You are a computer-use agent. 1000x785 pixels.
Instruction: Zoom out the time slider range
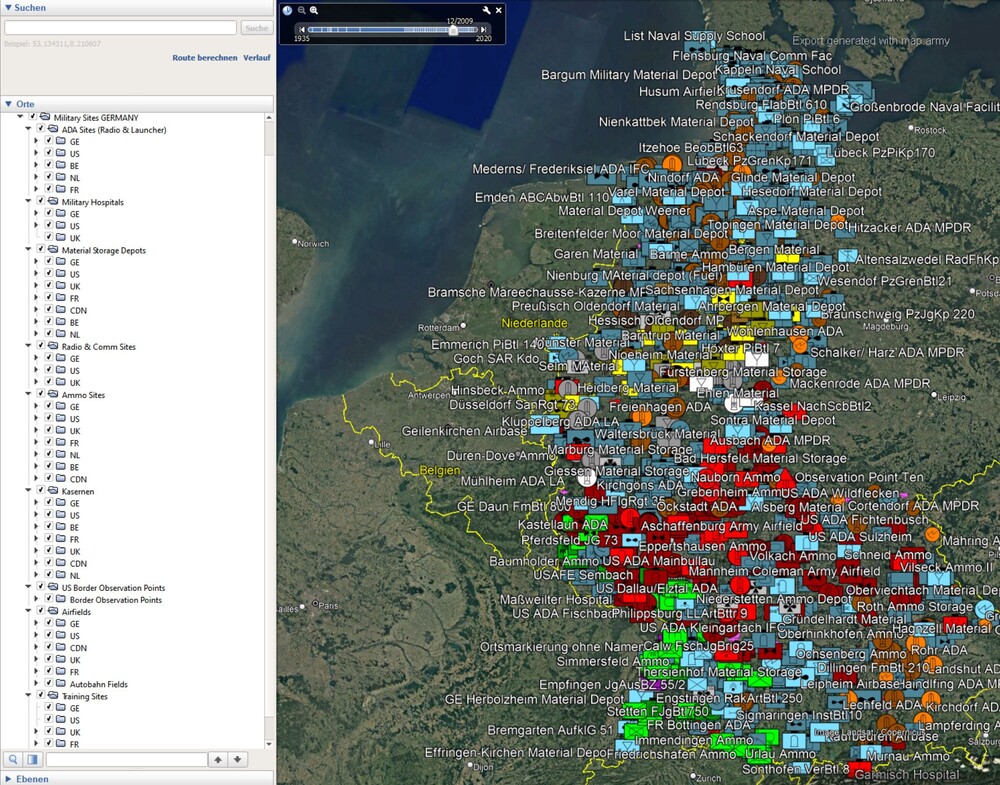[x=301, y=10]
